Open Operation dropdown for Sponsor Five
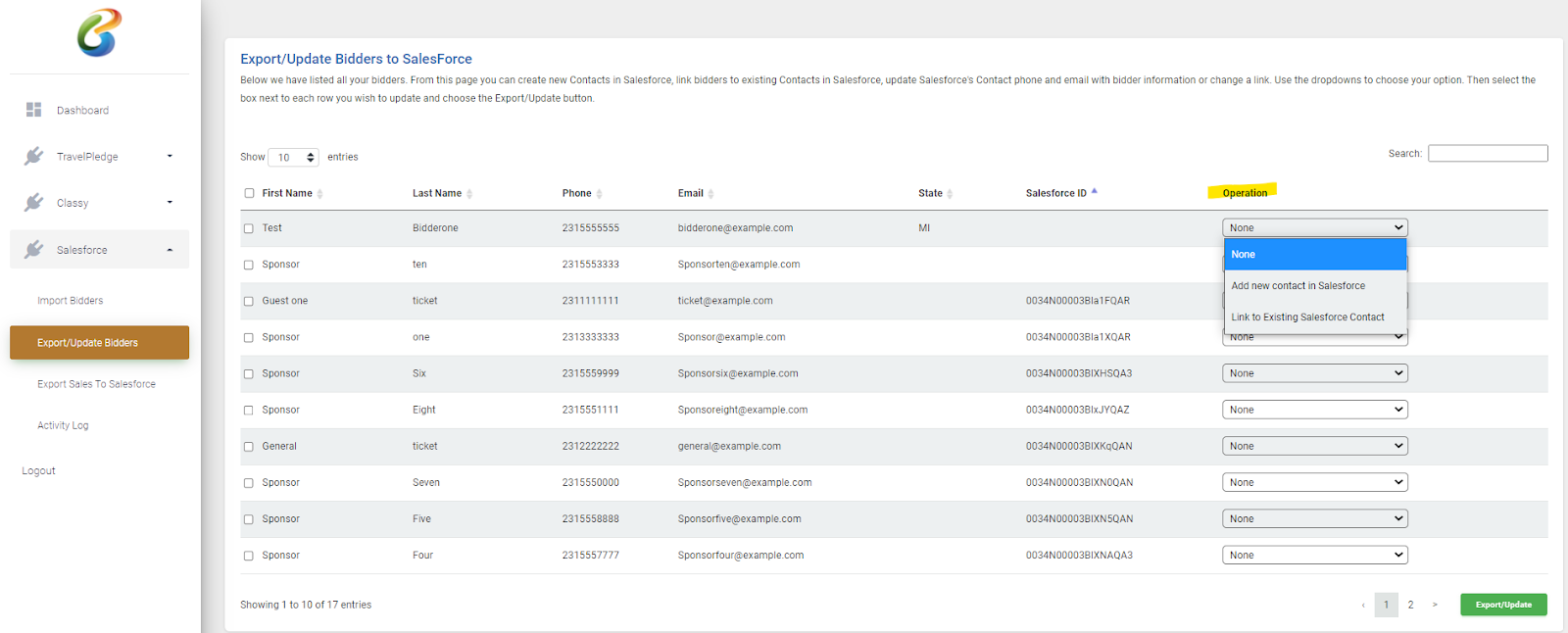The image size is (1568, 633). 1314,518
